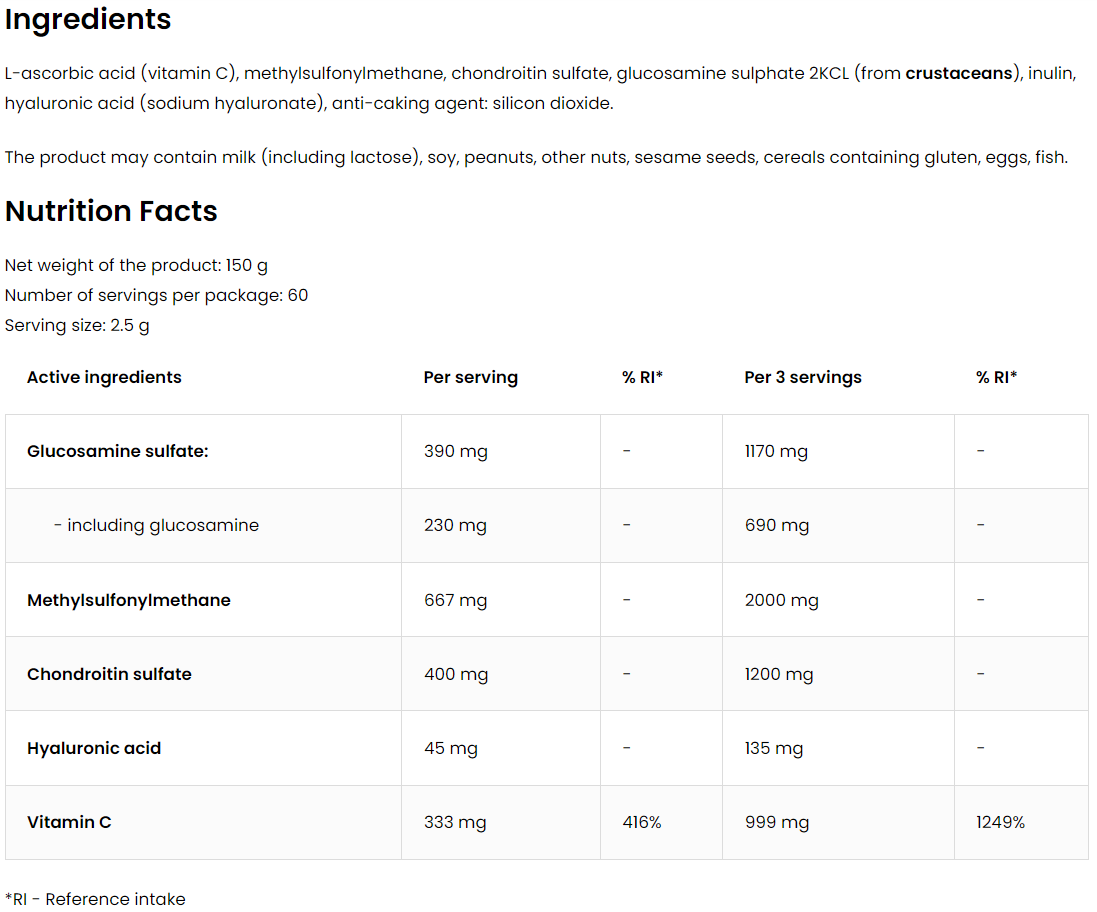
Task: Click the Active ingredients column header
Action: point(104,377)
